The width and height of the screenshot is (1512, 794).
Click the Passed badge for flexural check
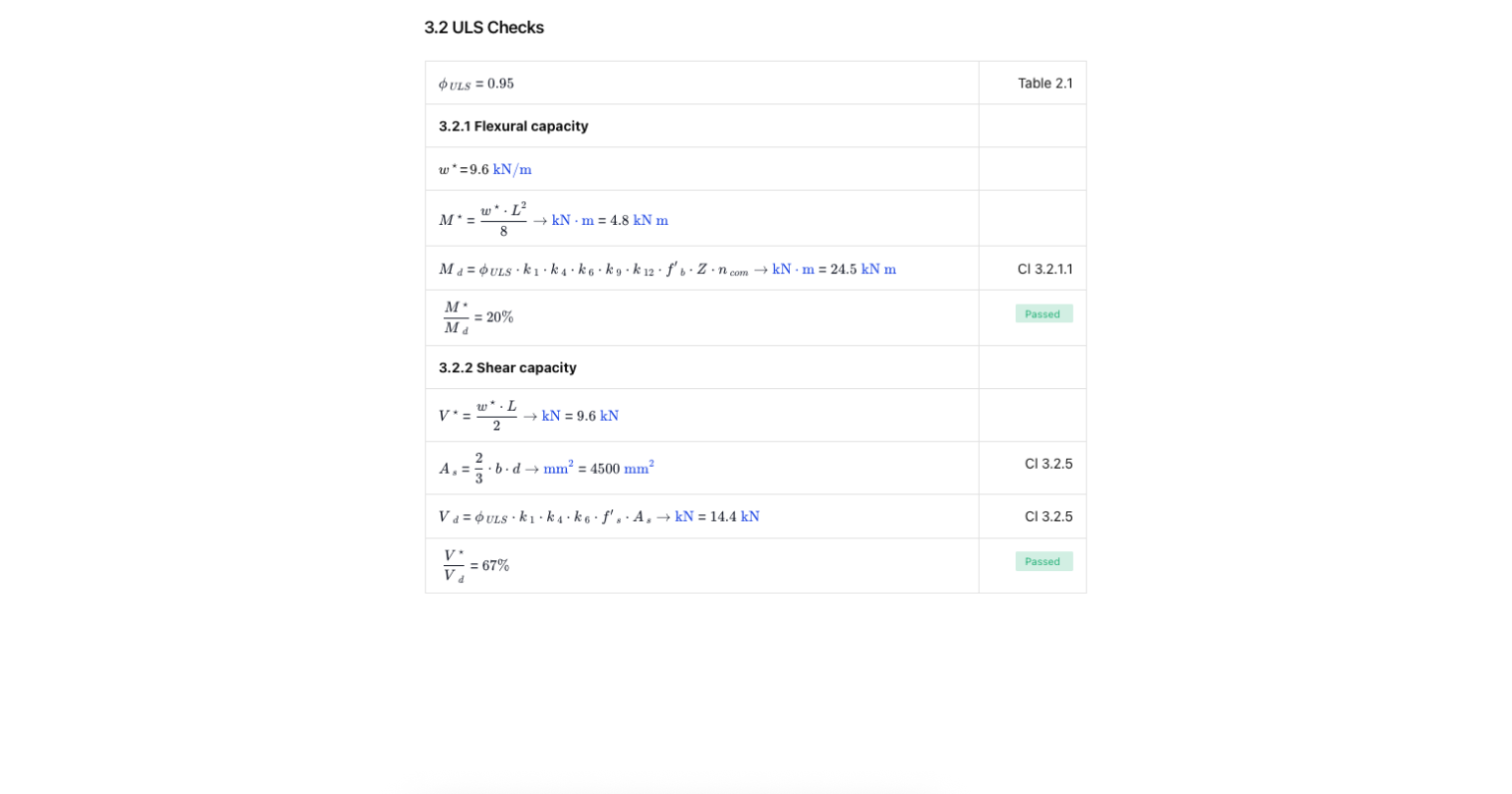click(x=1043, y=313)
